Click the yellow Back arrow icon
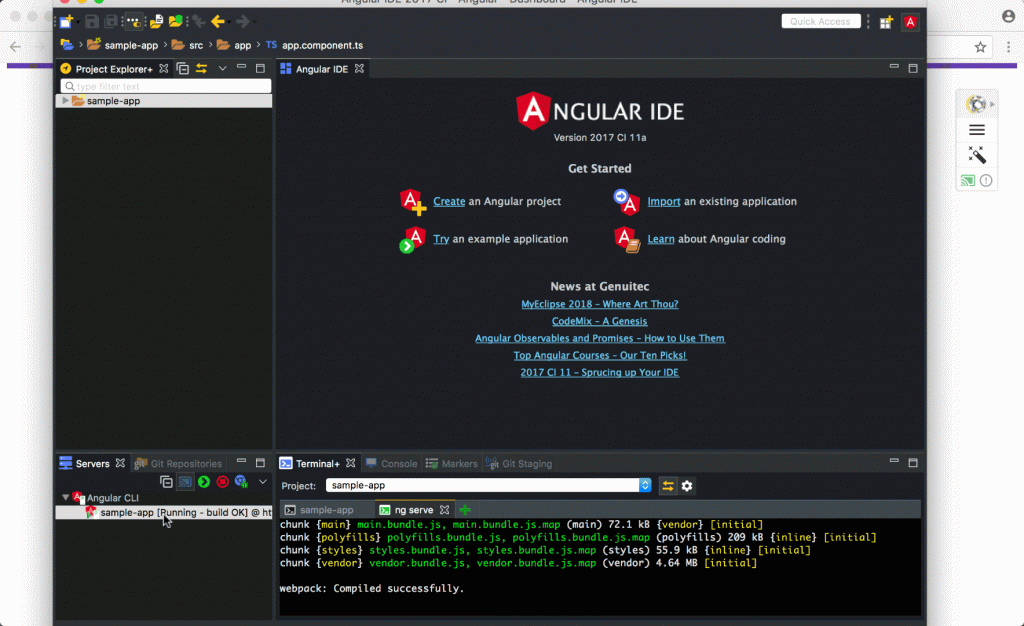 217,22
